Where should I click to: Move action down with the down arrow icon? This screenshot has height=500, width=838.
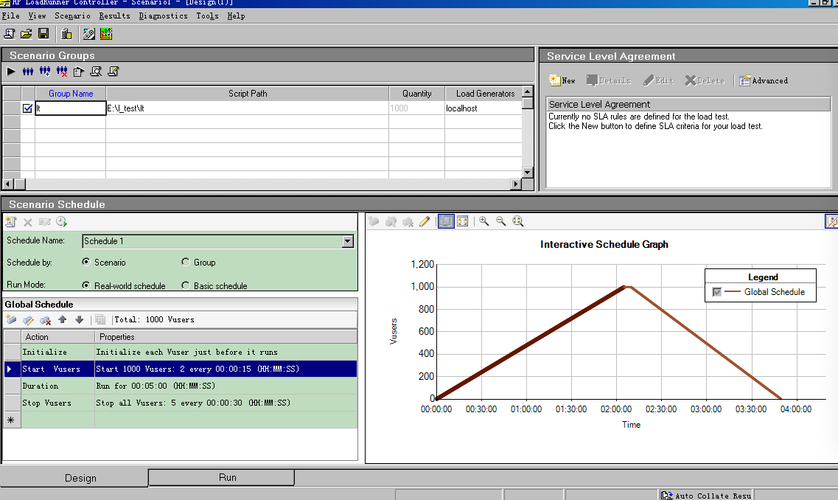tap(79, 320)
